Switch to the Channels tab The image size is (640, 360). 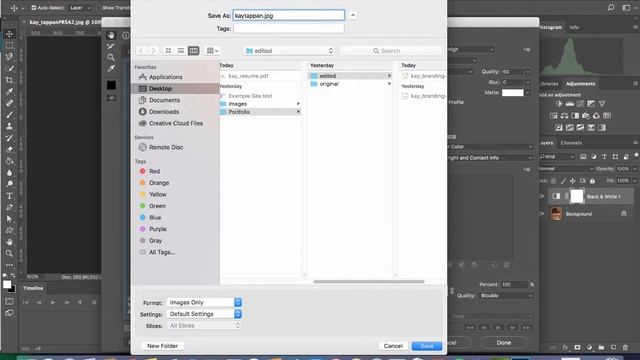coord(571,143)
